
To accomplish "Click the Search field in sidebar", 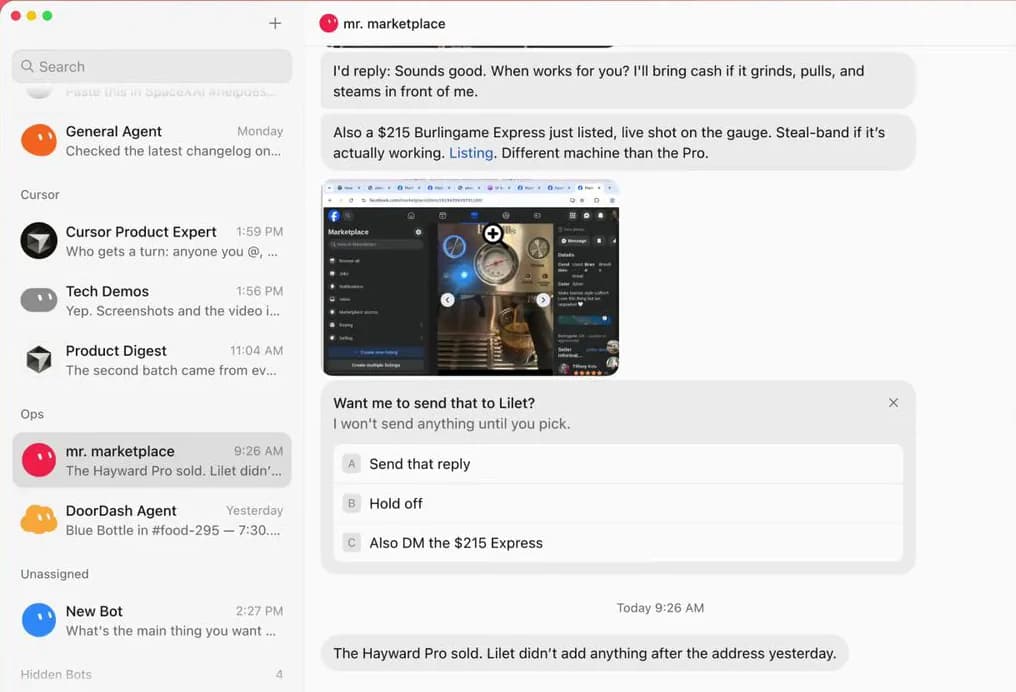I will pos(152,66).
